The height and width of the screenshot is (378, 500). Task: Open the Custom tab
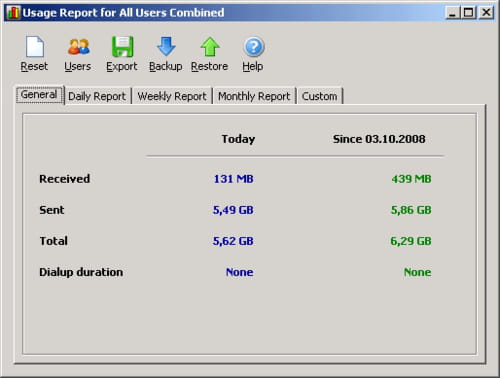(x=319, y=96)
